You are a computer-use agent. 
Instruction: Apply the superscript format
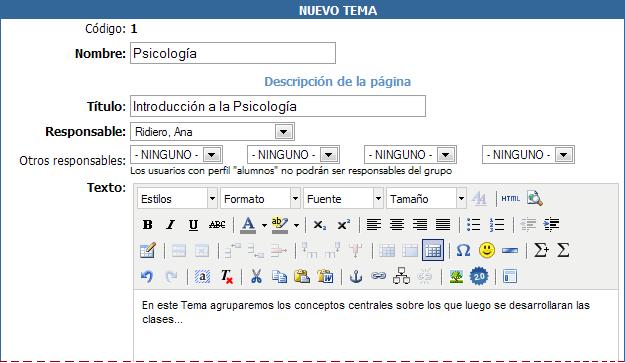tap(344, 225)
